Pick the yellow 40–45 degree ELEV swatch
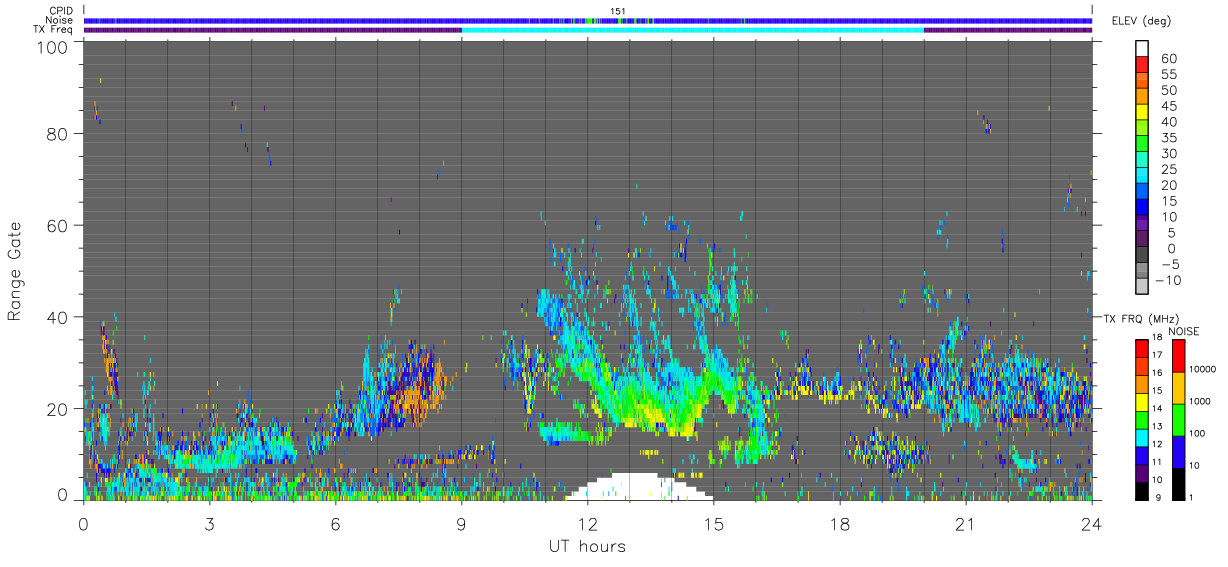This screenshot has height=567, width=1228. [x=1142, y=113]
